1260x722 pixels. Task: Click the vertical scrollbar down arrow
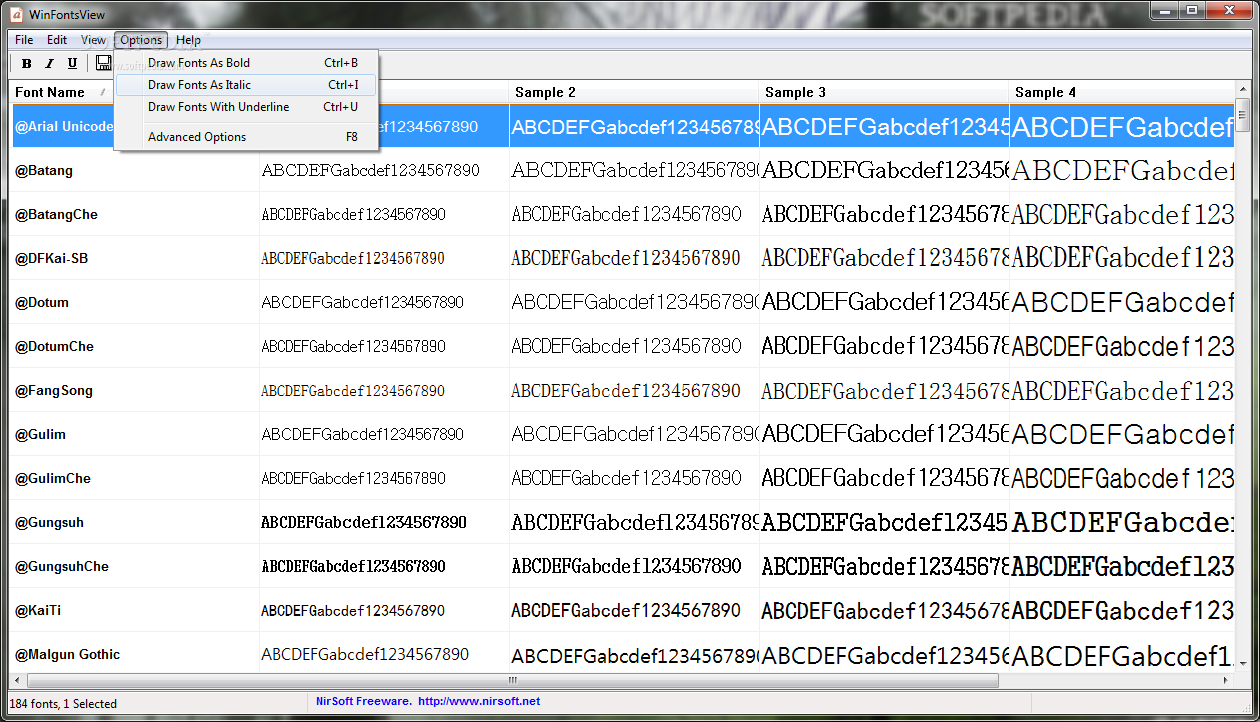tap(1242, 665)
